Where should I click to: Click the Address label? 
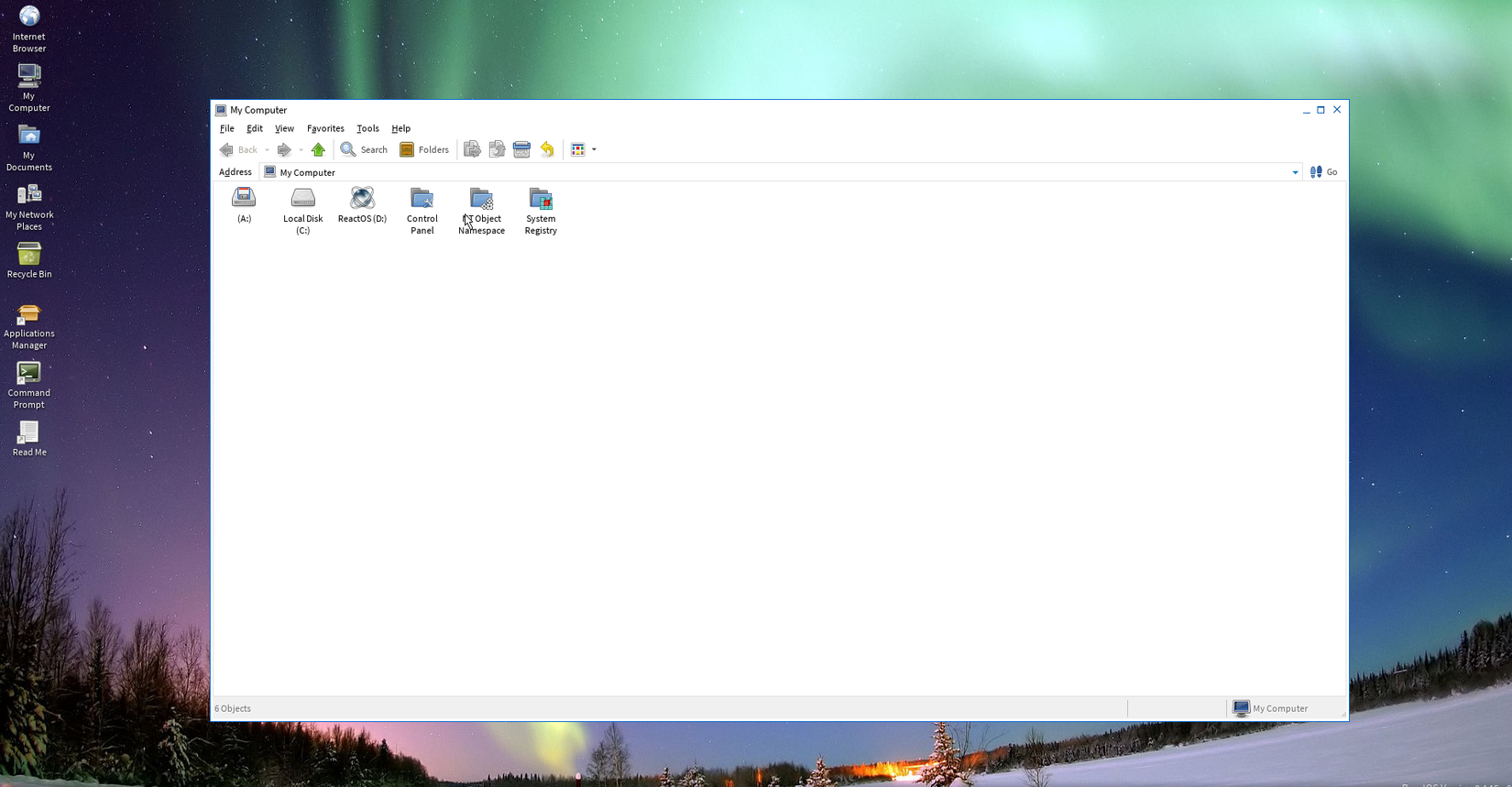click(x=236, y=172)
